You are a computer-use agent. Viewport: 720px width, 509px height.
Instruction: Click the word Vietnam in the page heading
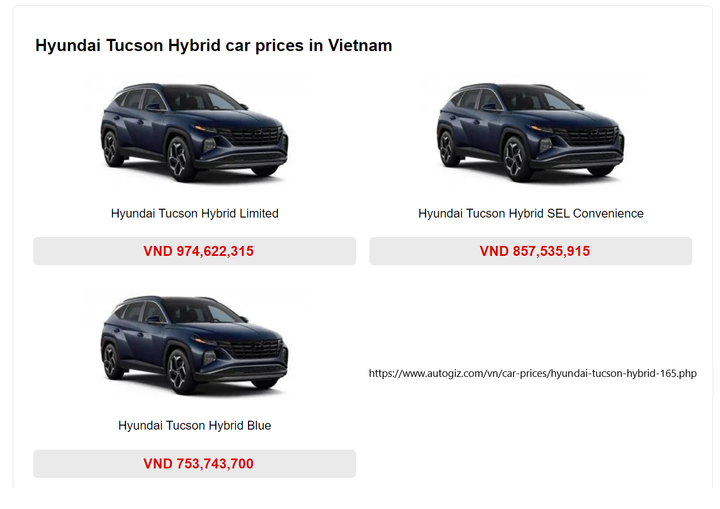pos(360,45)
